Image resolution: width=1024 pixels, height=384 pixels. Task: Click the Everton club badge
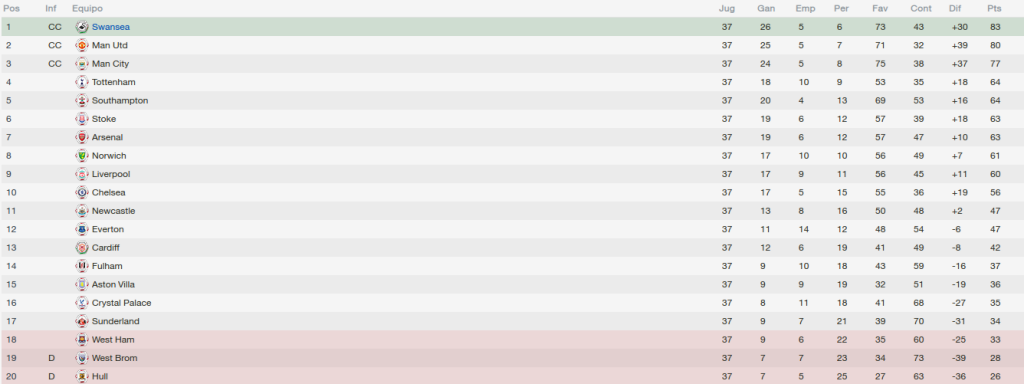tap(82, 229)
